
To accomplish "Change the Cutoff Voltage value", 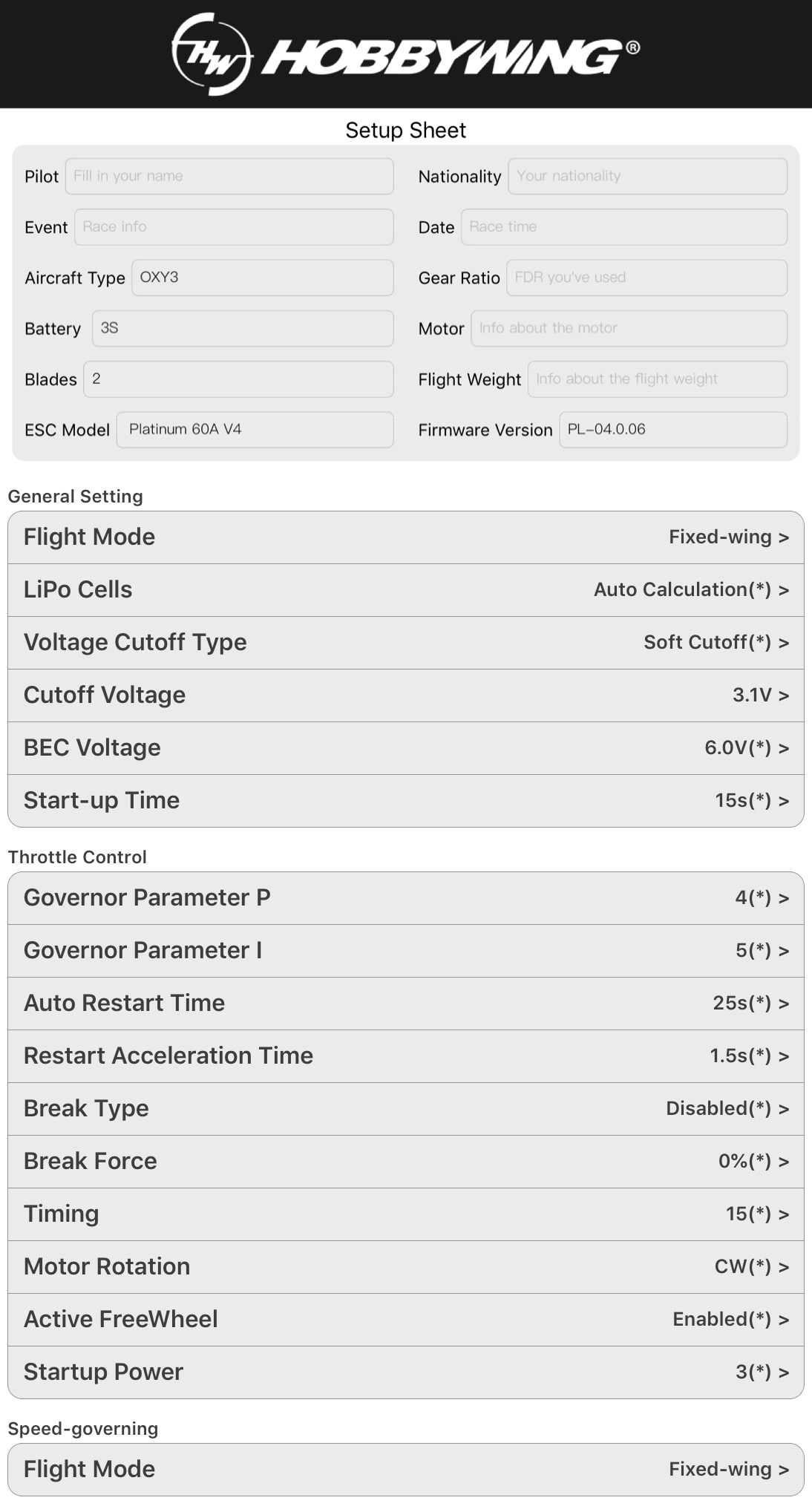I will tap(405, 696).
